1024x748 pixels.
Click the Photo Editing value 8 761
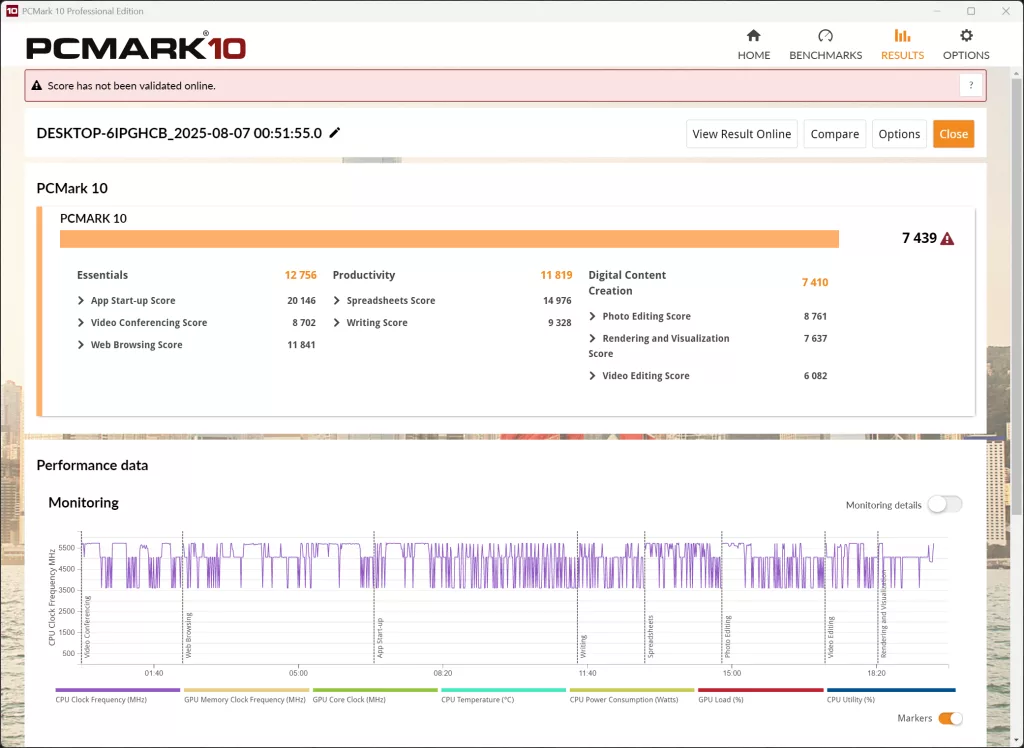coord(815,316)
